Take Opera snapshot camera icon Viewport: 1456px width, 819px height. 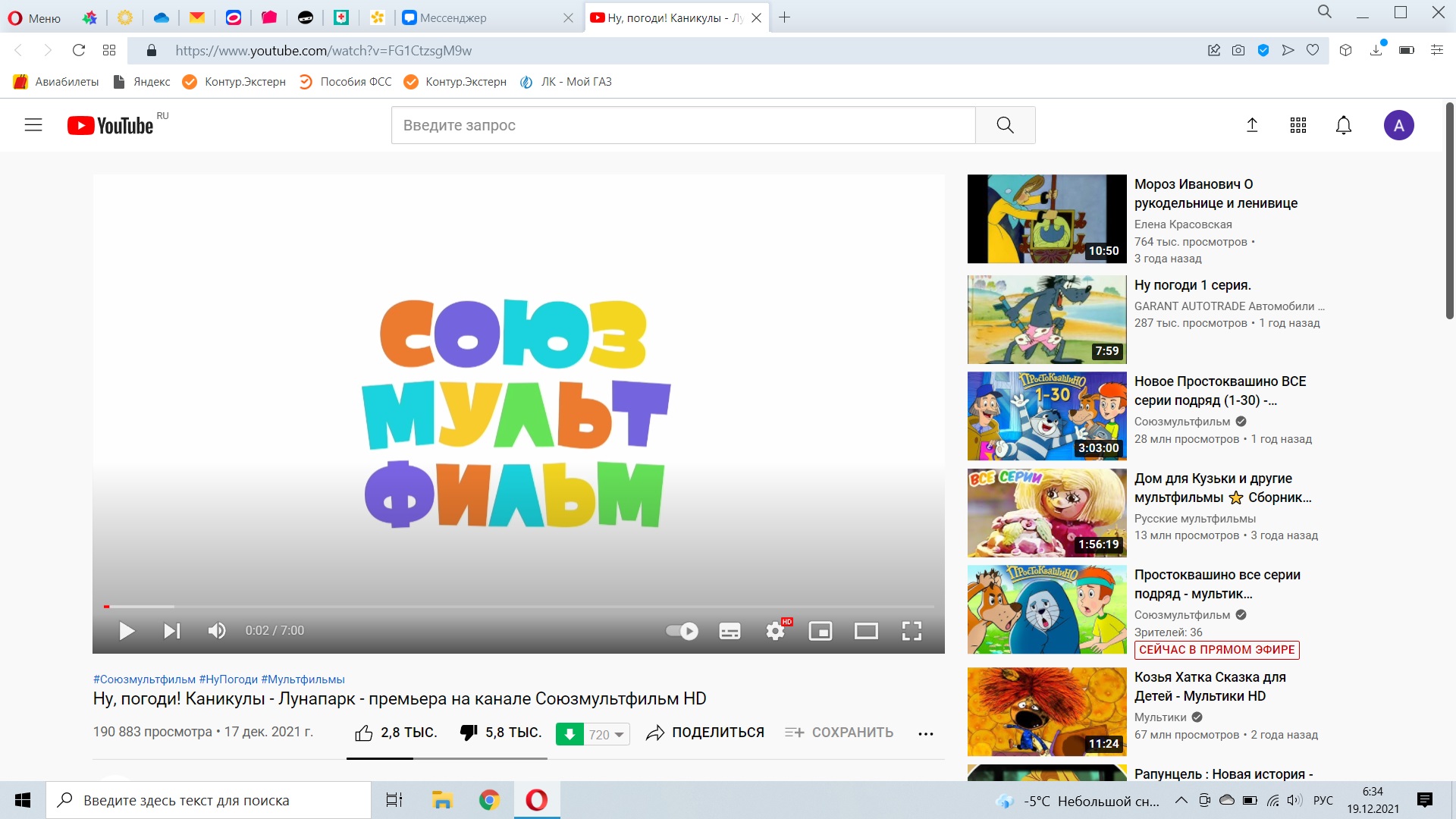point(1238,50)
